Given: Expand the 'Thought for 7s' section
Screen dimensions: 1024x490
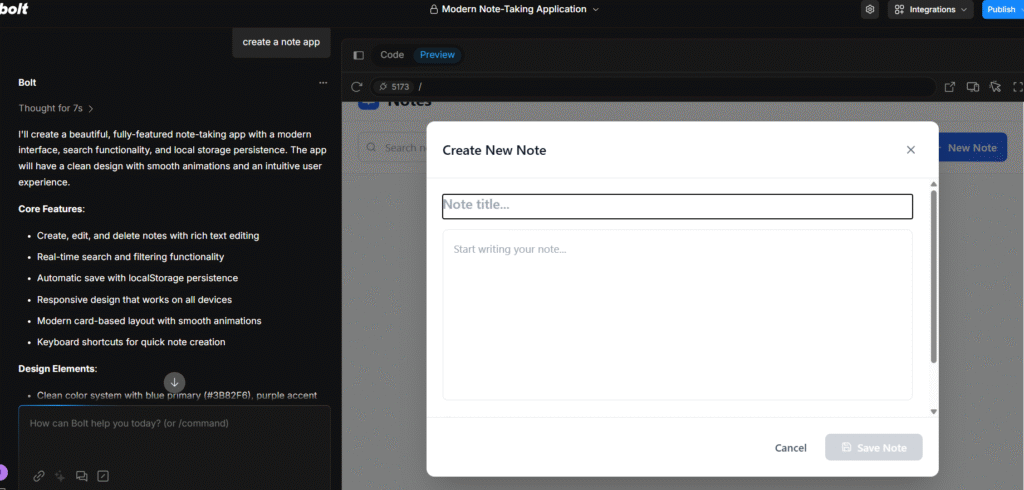Looking at the screenshot, I should [x=56, y=108].
